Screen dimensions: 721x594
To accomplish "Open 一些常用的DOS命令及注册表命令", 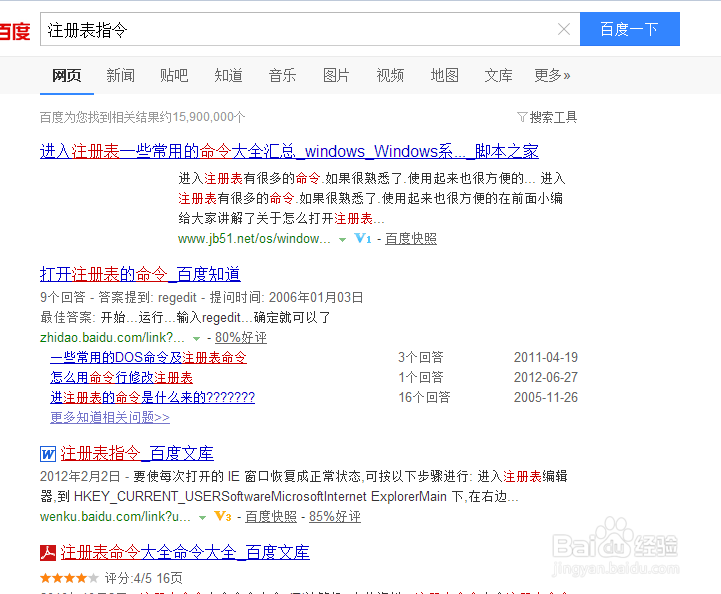I will coord(149,358).
